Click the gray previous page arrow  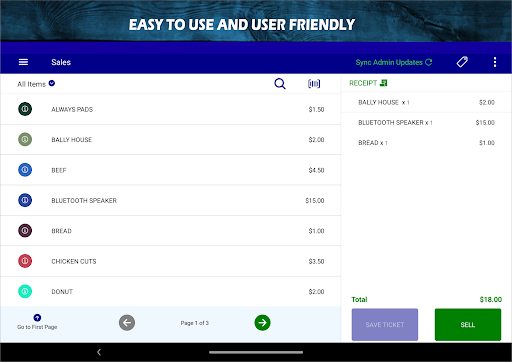pos(127,323)
